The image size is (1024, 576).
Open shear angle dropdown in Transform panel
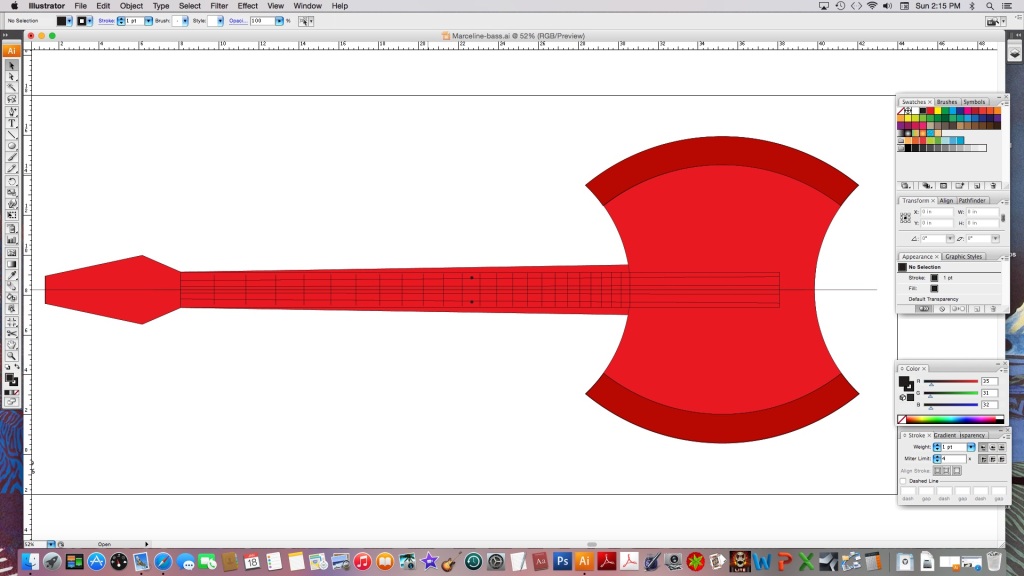995,238
